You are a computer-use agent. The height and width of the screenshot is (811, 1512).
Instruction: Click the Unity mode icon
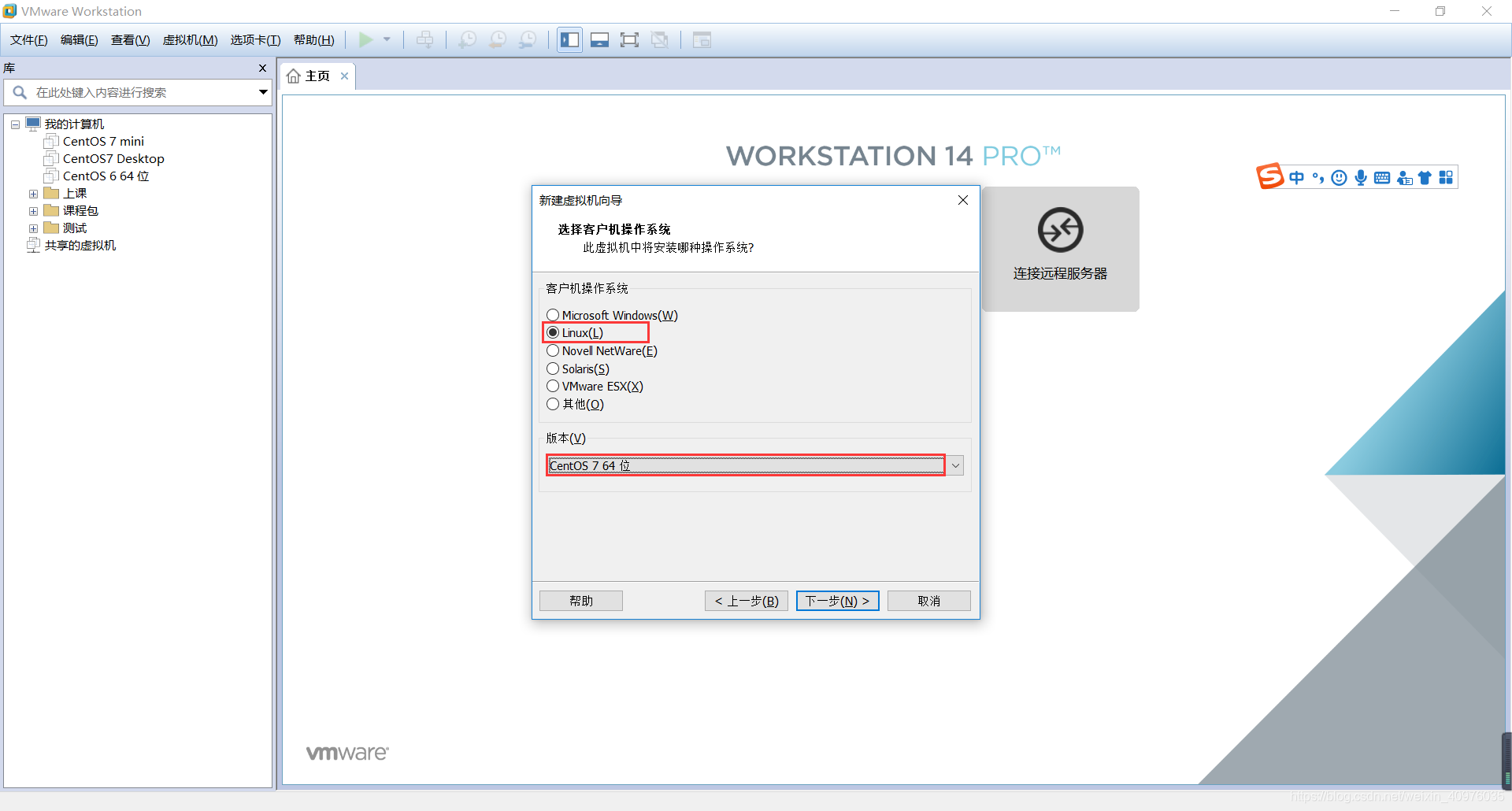pos(660,40)
